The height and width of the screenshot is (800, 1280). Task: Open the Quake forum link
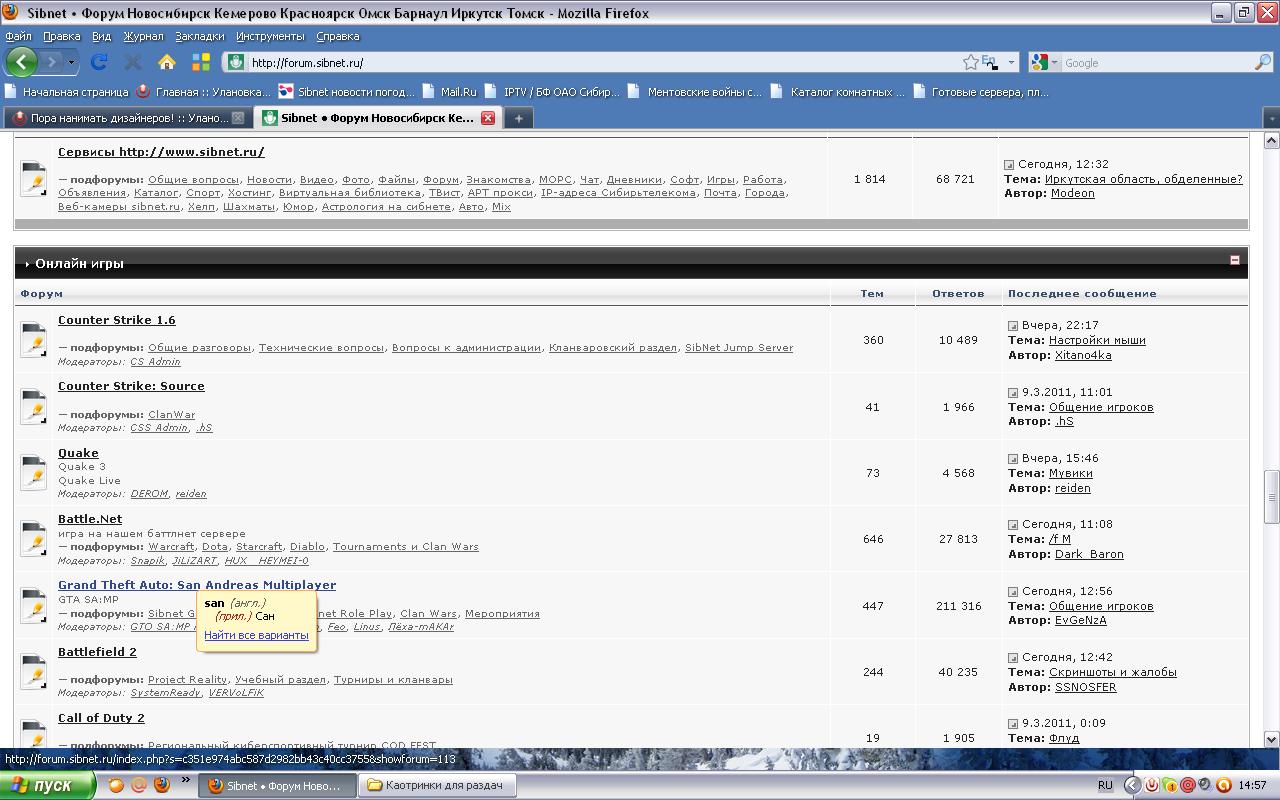click(x=78, y=453)
